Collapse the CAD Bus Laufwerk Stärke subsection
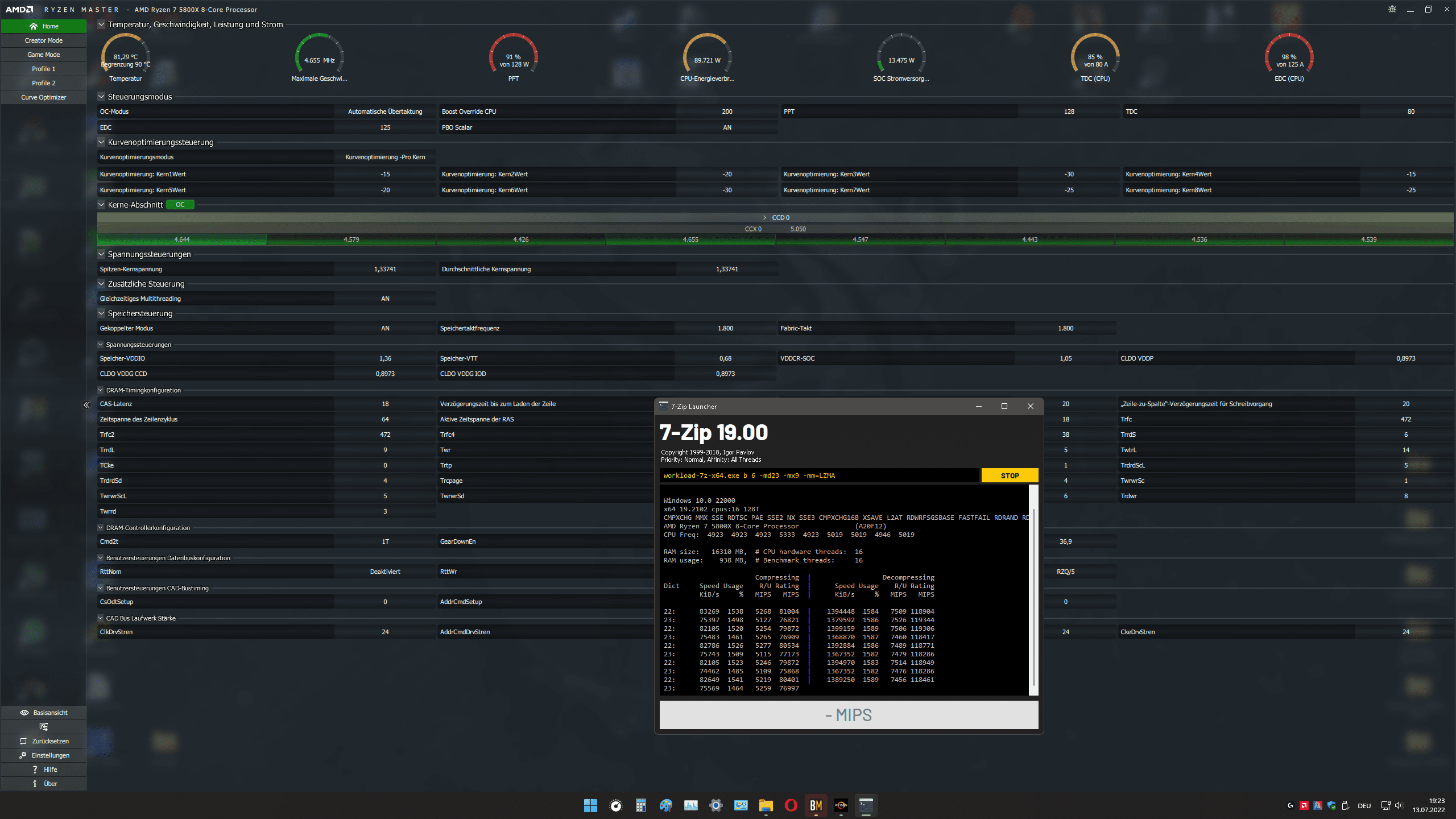The image size is (1456, 819). [x=101, y=618]
